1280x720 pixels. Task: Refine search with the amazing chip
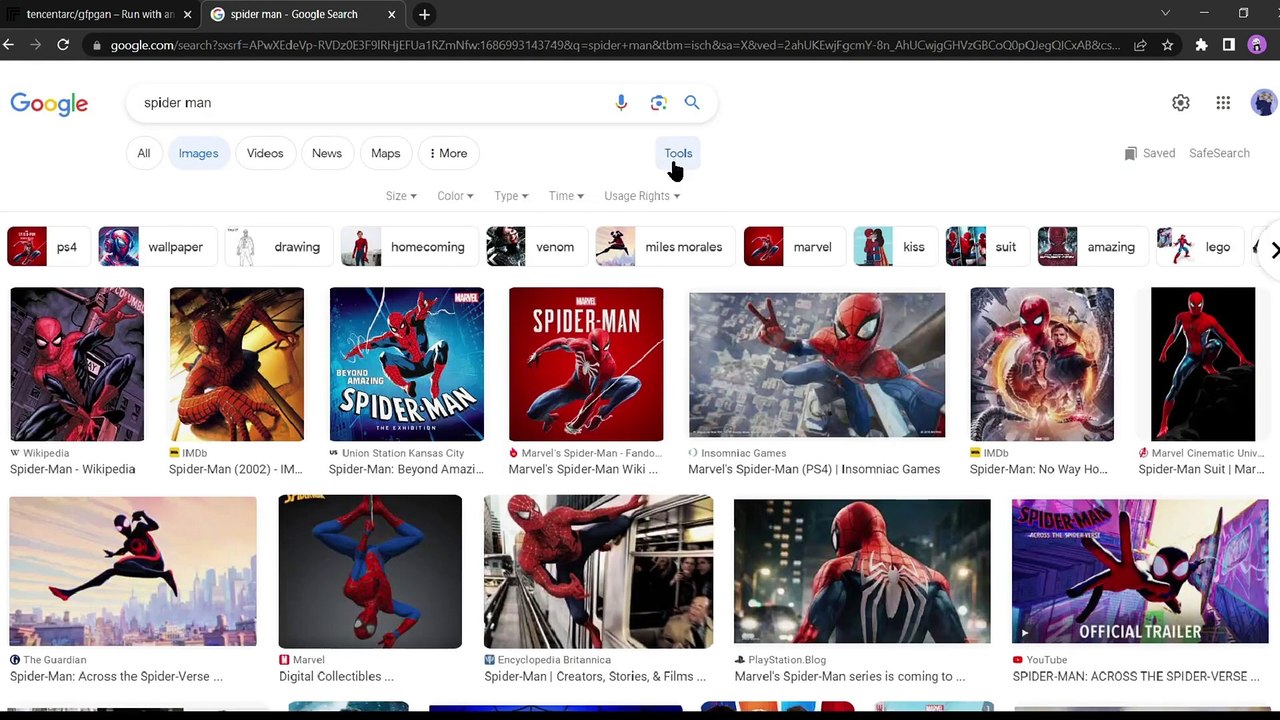pos(1091,247)
